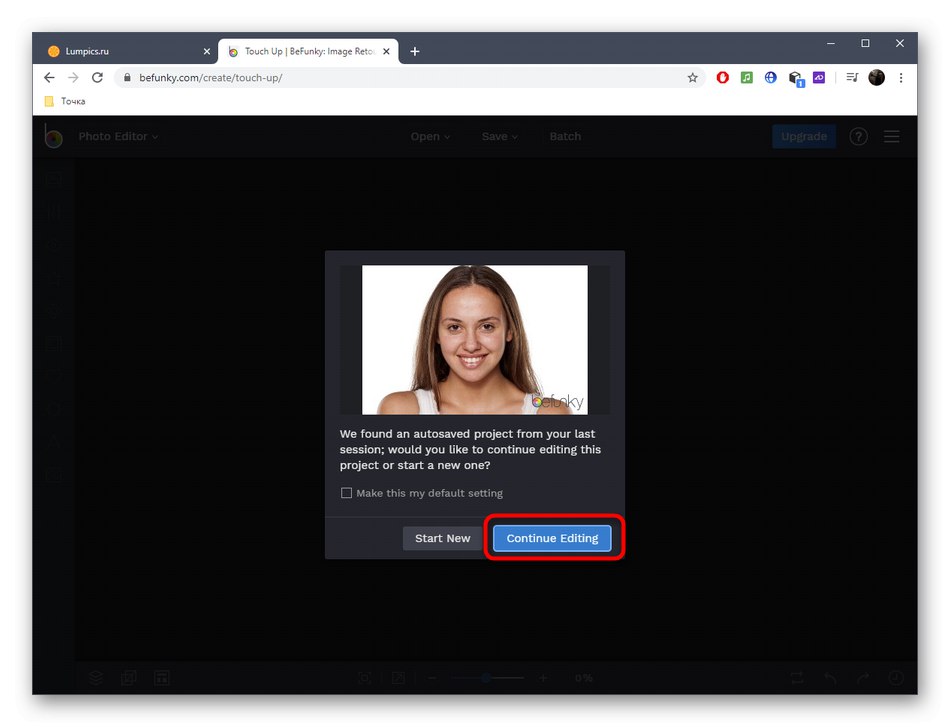Click the zoom-out minus icon
950x727 pixels.
point(432,678)
